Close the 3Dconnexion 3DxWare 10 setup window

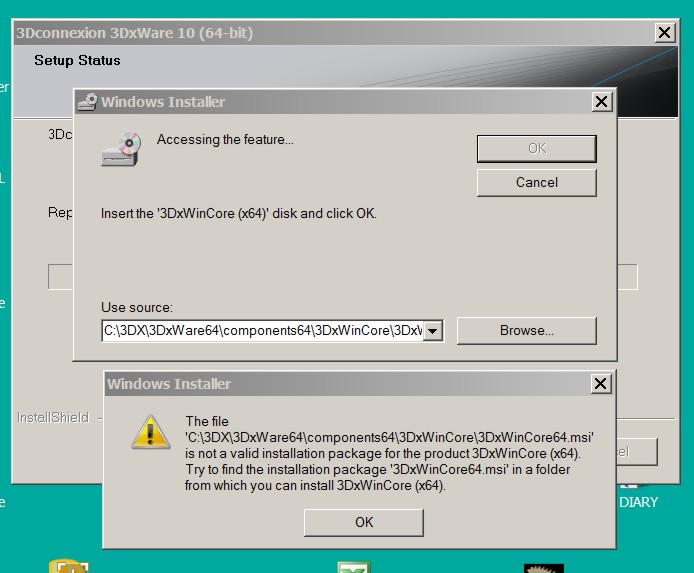pos(664,33)
